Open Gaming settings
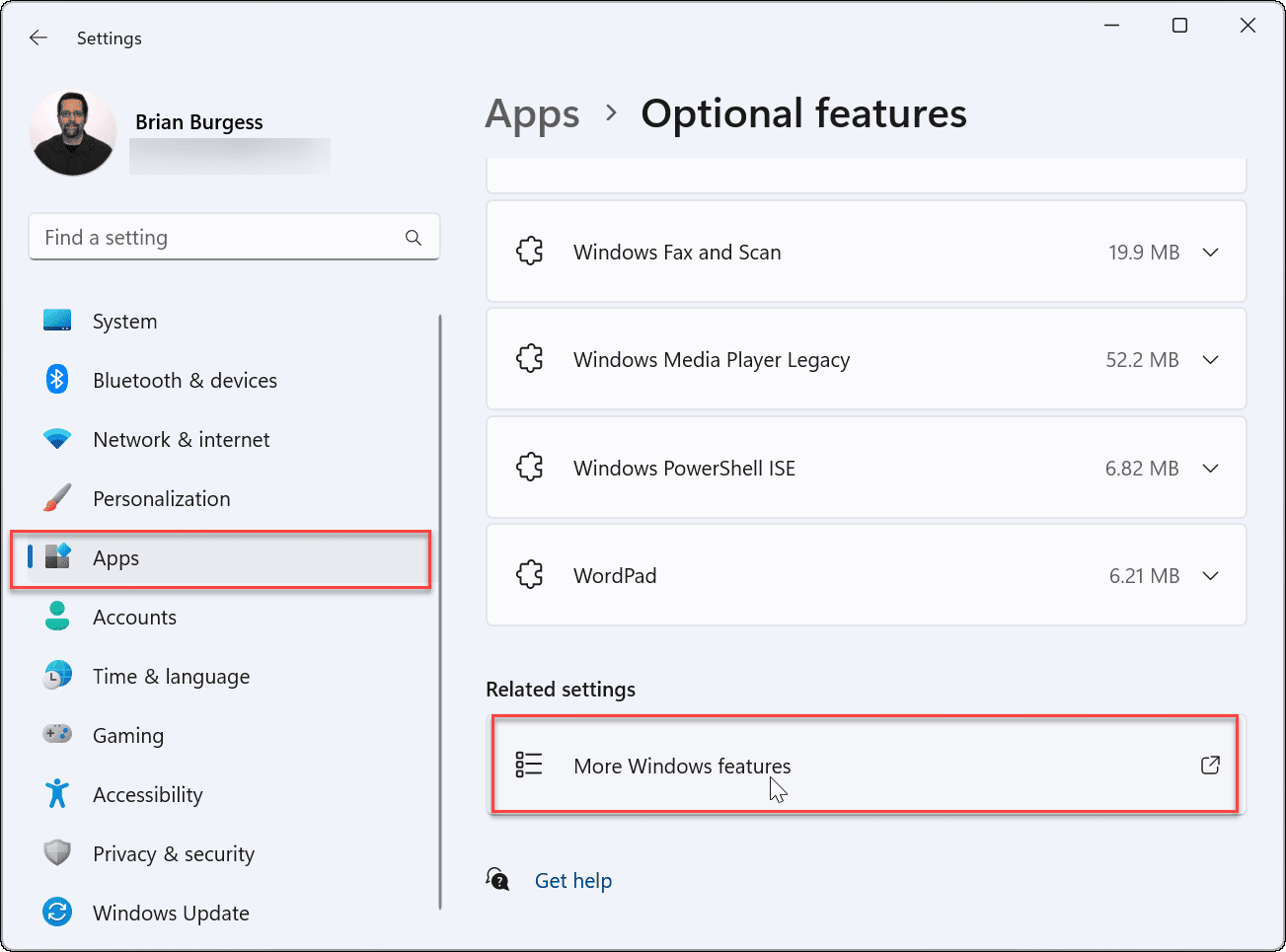 tap(56, 735)
